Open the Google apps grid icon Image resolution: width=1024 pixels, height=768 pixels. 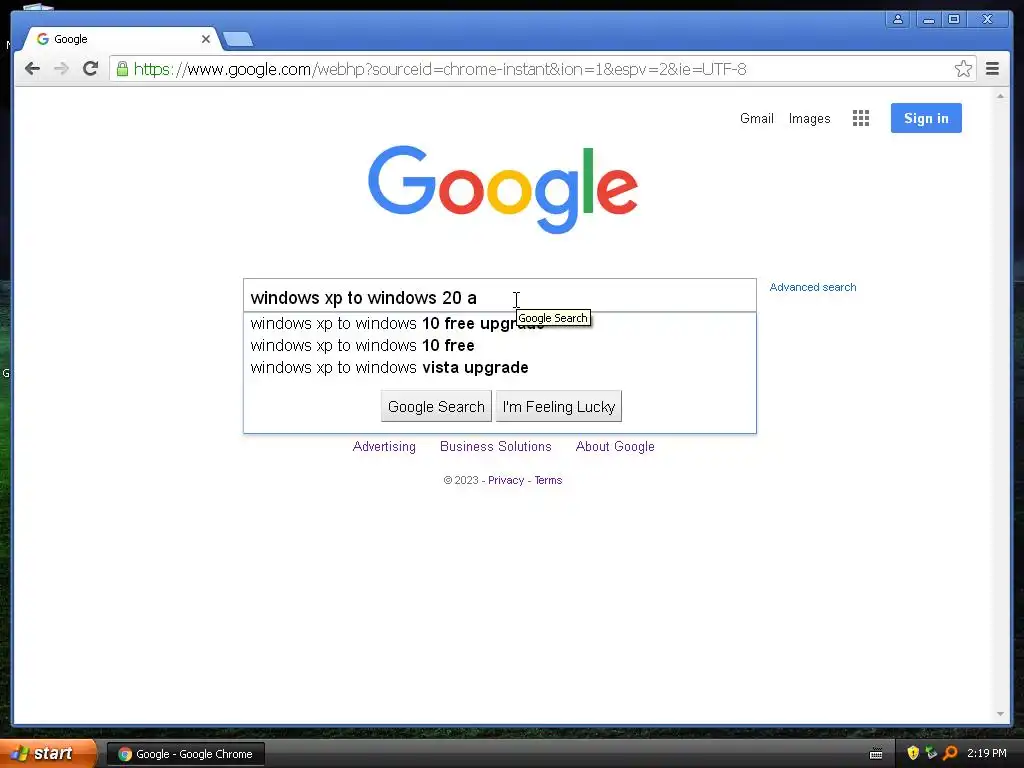point(861,118)
